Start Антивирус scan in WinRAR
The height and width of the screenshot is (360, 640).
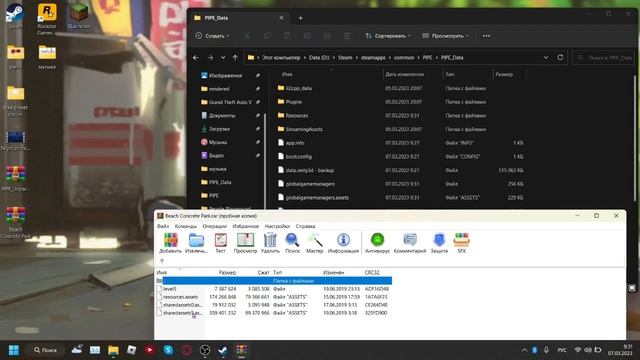point(377,243)
